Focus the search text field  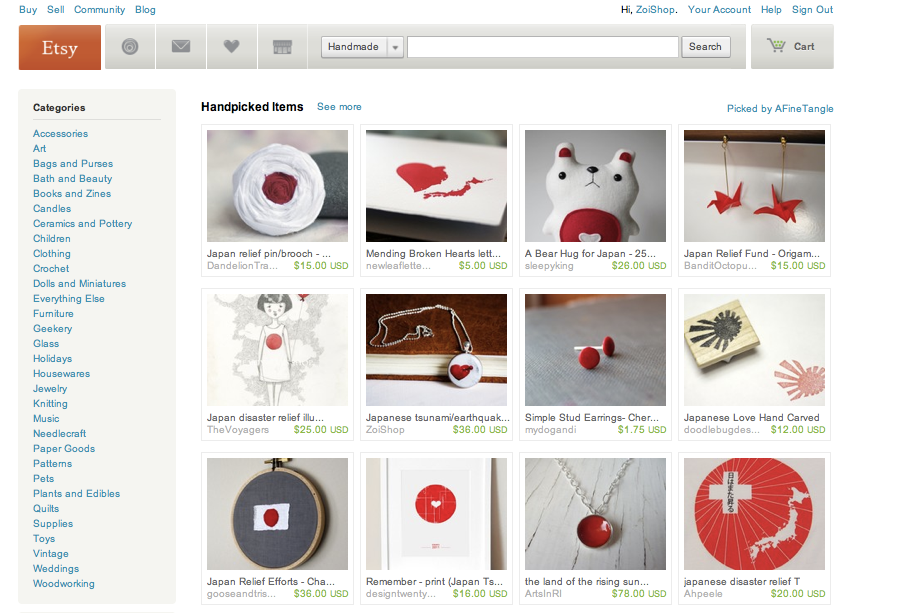pyautogui.click(x=543, y=47)
